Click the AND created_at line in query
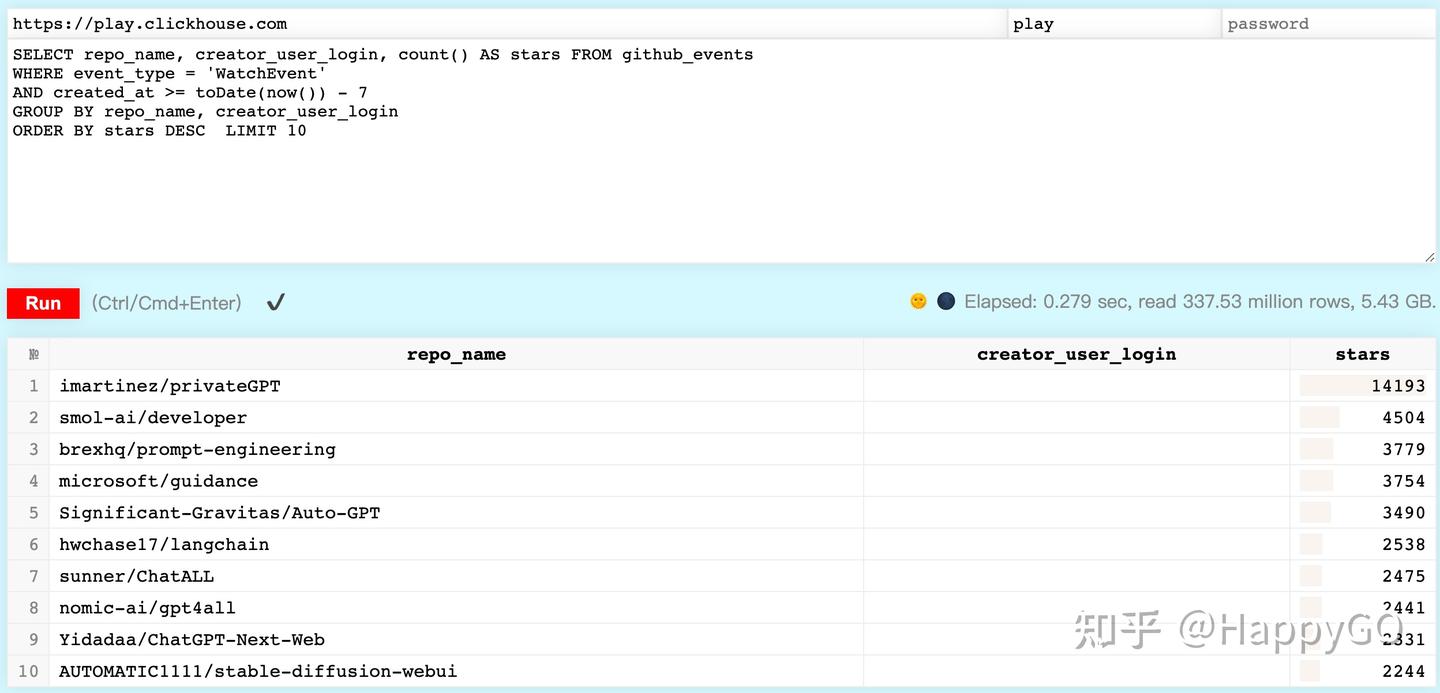This screenshot has width=1440, height=693. (x=190, y=92)
